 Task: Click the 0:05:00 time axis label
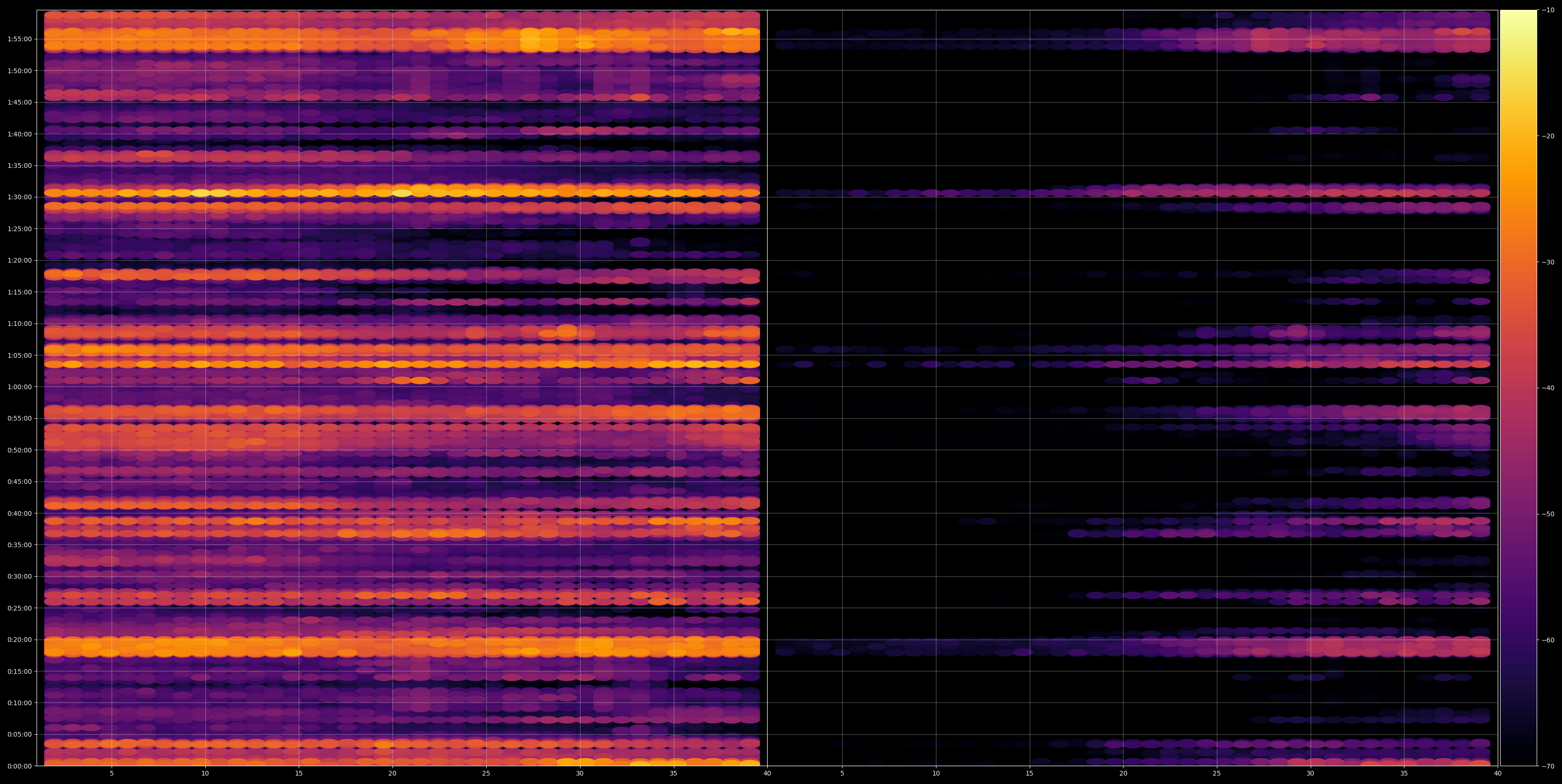19,734
